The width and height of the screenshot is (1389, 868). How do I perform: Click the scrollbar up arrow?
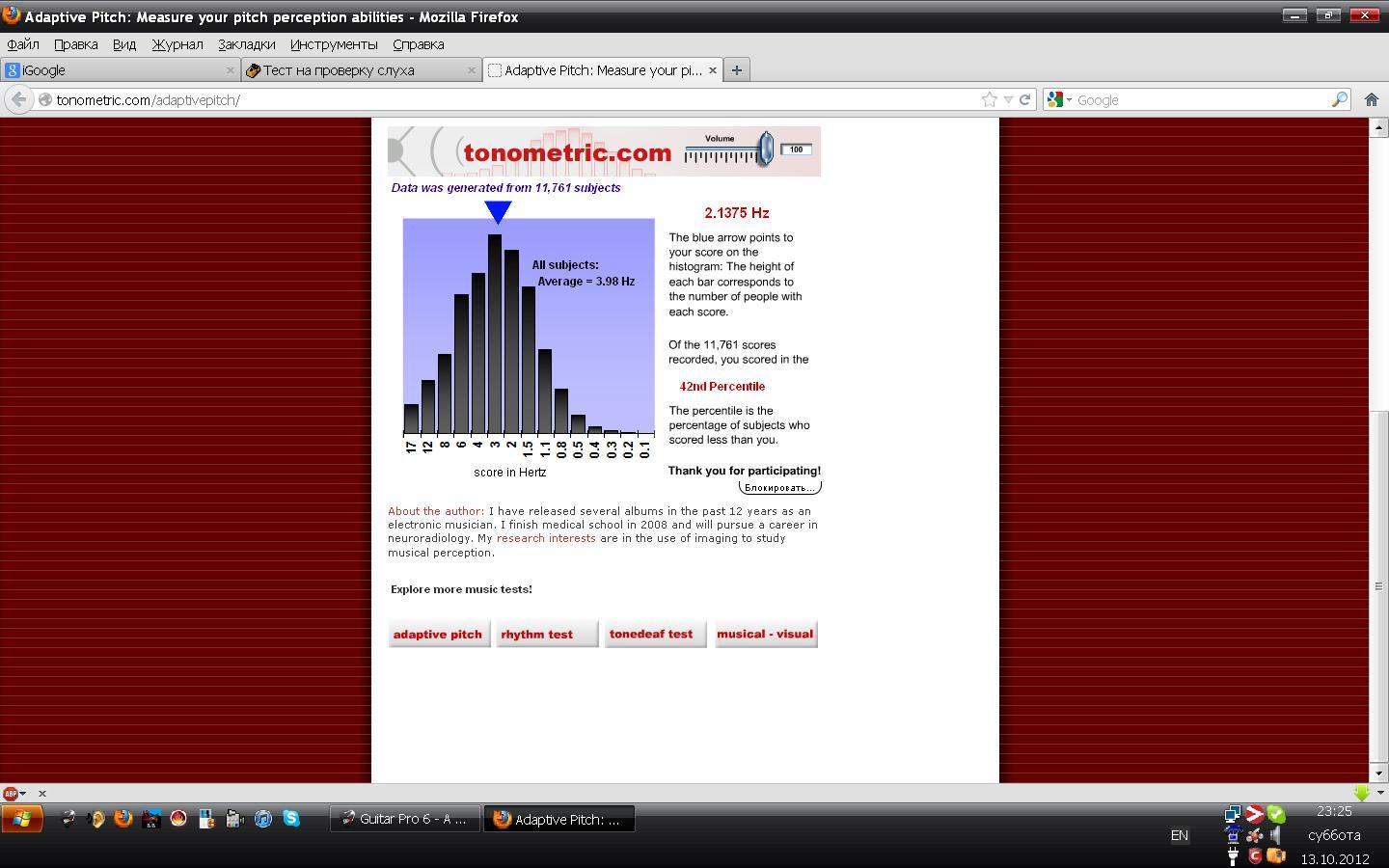[1380, 127]
